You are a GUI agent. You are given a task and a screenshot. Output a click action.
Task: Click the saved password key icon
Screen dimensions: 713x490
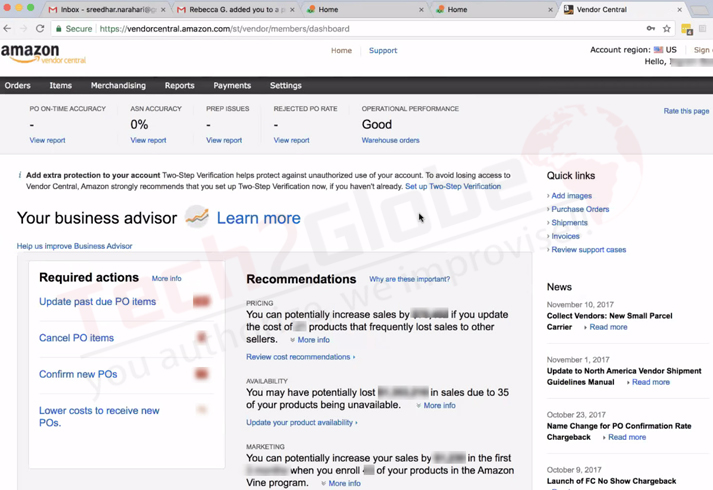coord(650,29)
